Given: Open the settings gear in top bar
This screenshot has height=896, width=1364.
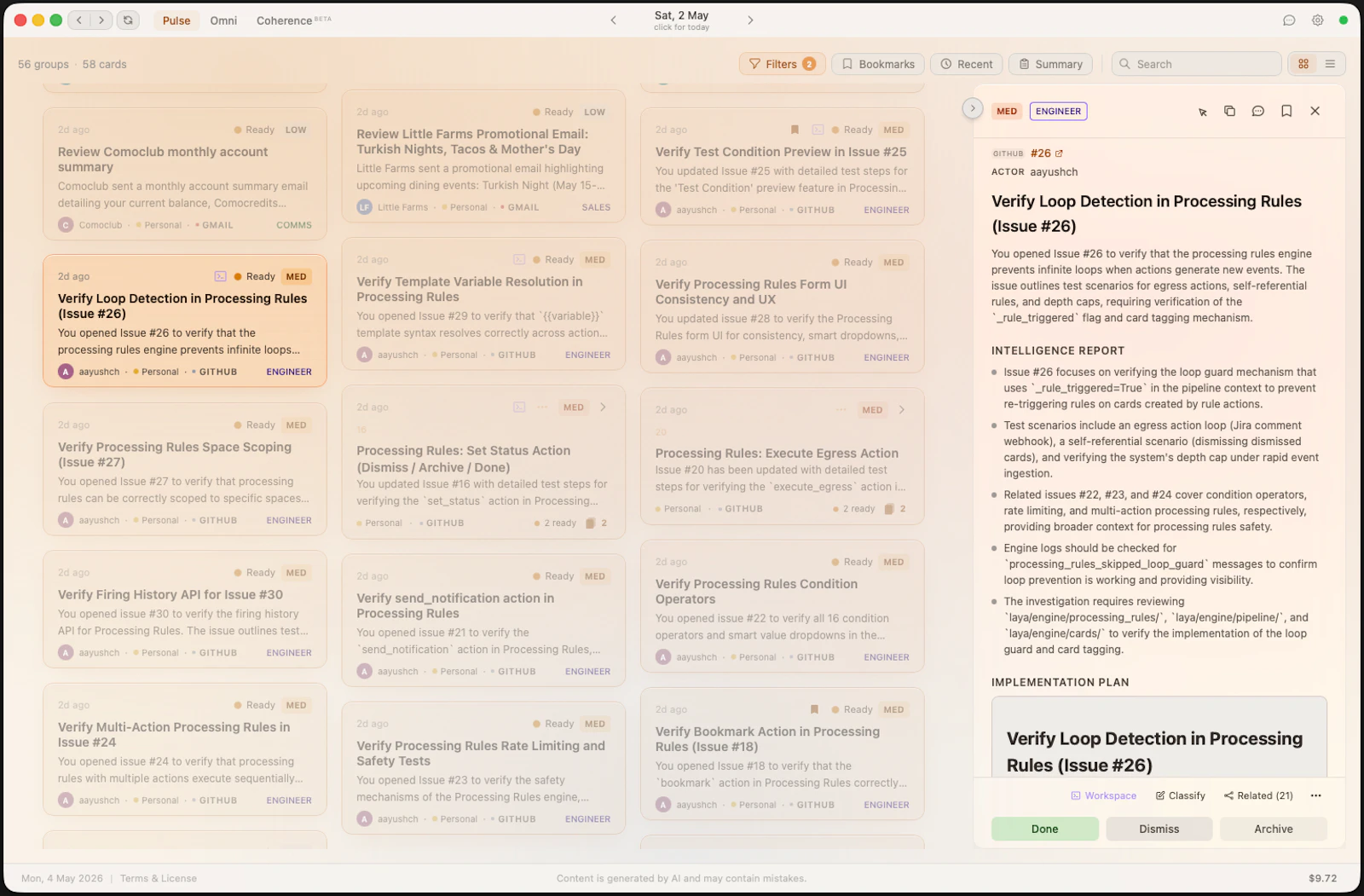Looking at the screenshot, I should coord(1317,20).
